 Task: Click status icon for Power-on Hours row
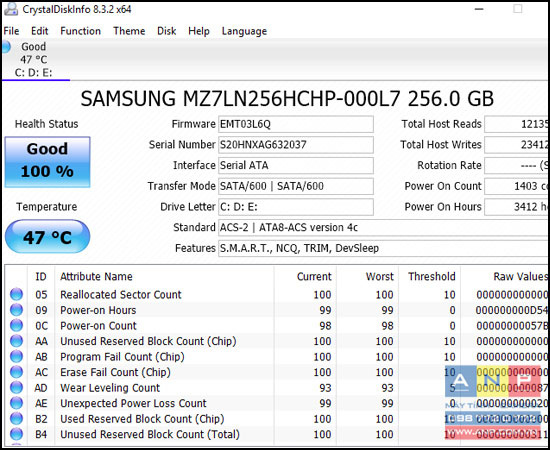[x=16, y=310]
